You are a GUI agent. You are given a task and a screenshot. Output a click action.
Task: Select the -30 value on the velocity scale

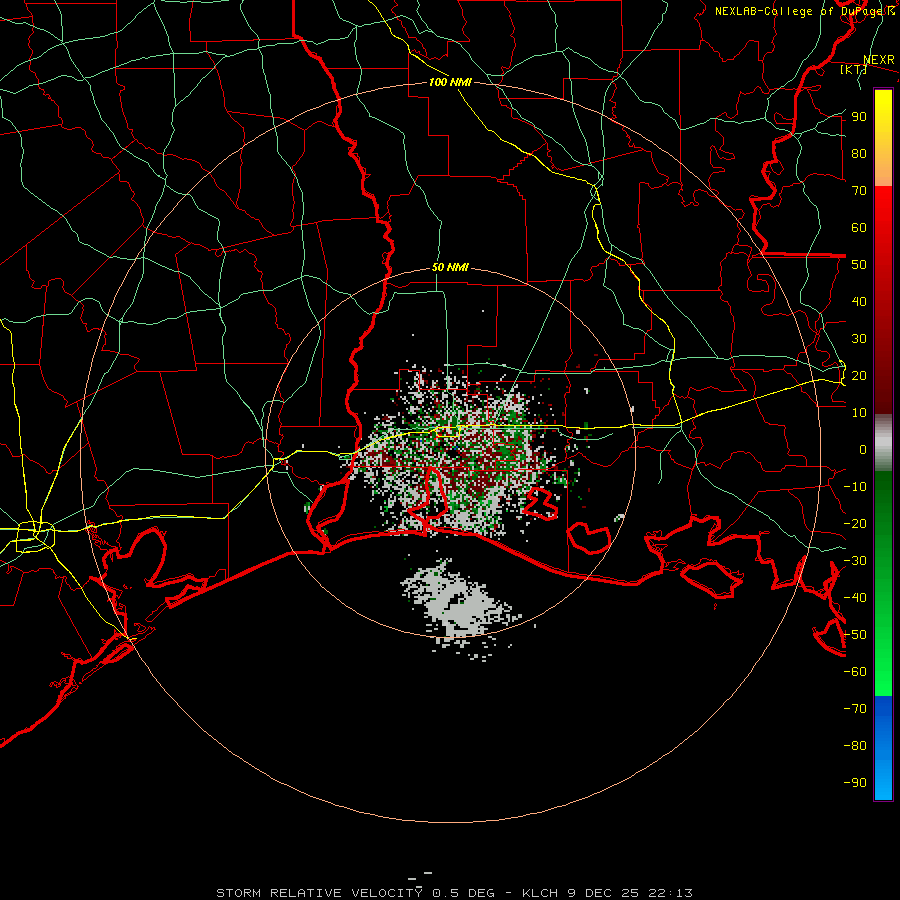tap(855, 561)
